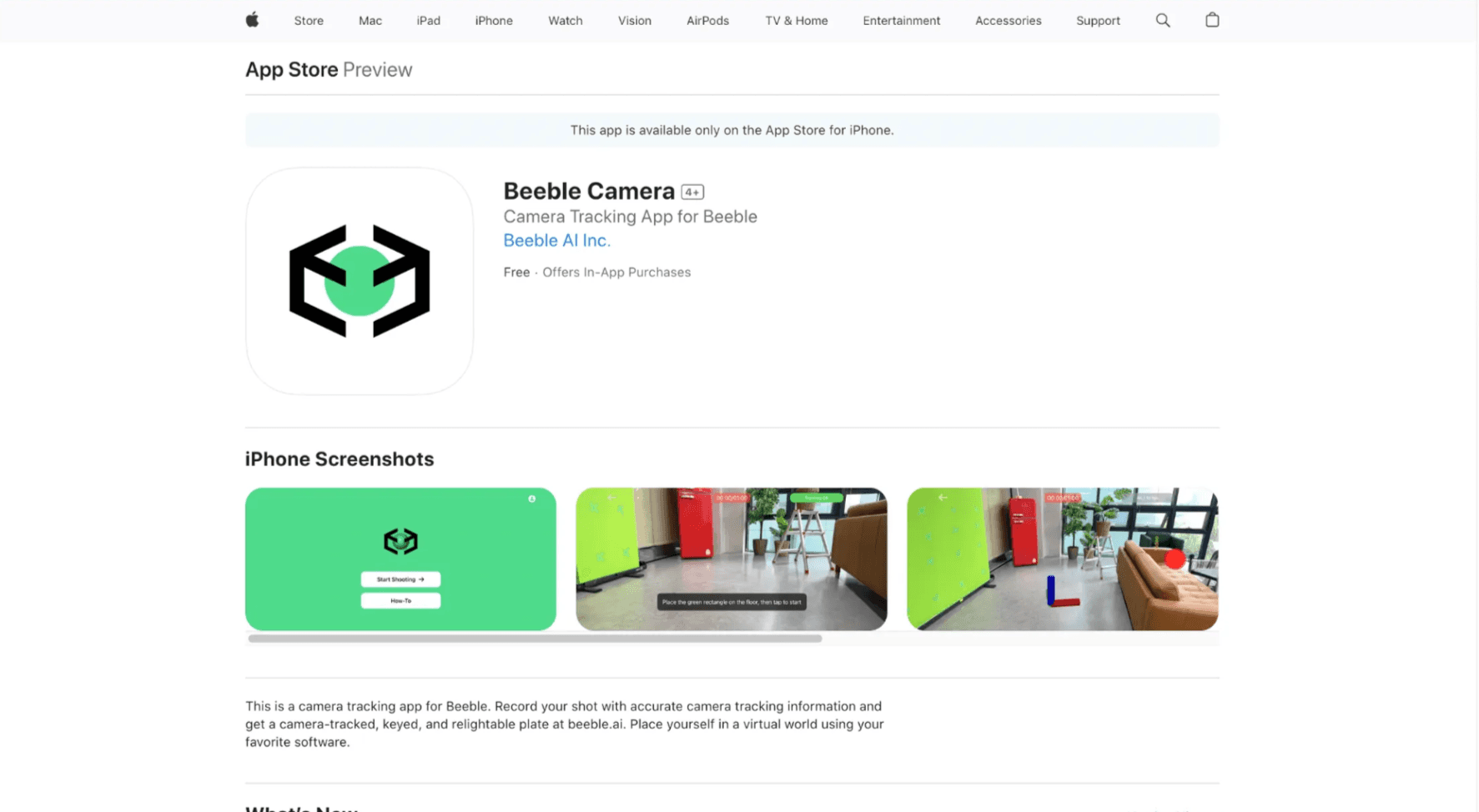Click the shopping bag icon
Viewport: 1479px width, 812px height.
click(x=1211, y=19)
